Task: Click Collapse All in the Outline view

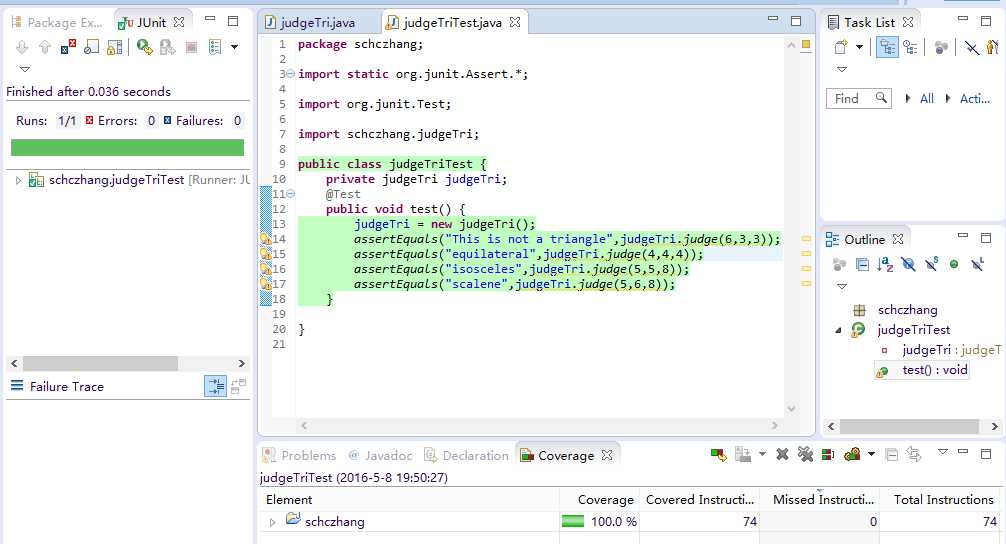Action: click(x=862, y=264)
